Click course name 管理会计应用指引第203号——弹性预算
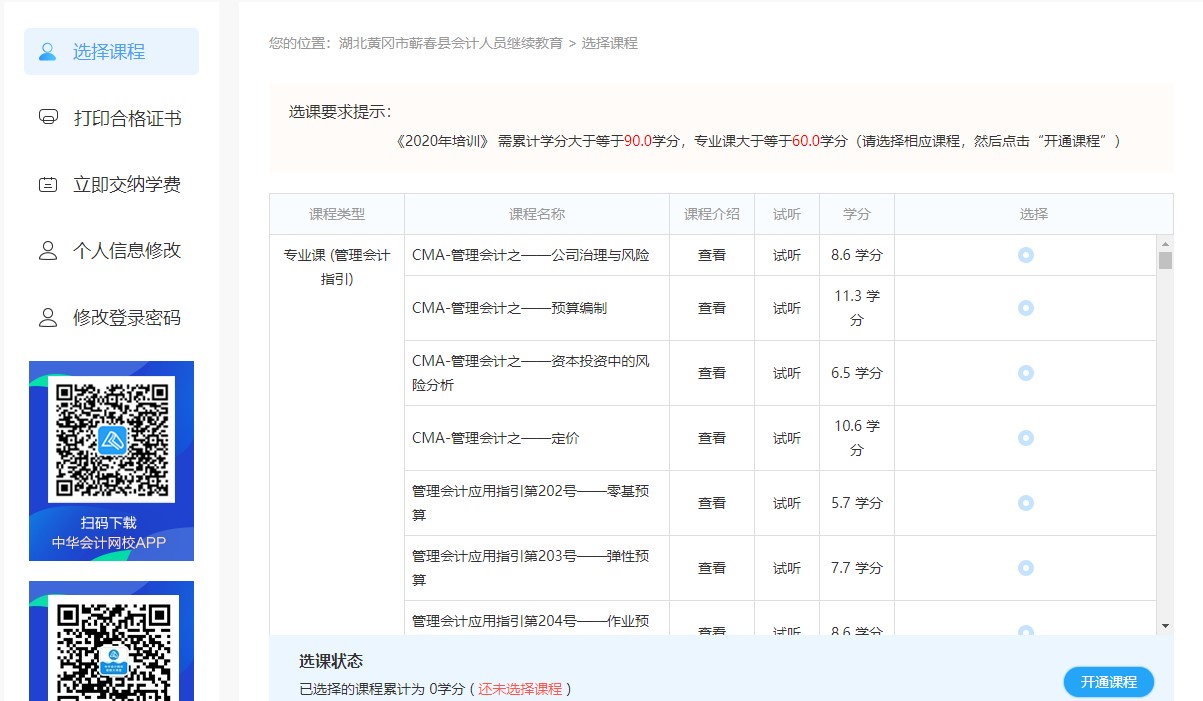1203x701 pixels. click(x=531, y=568)
